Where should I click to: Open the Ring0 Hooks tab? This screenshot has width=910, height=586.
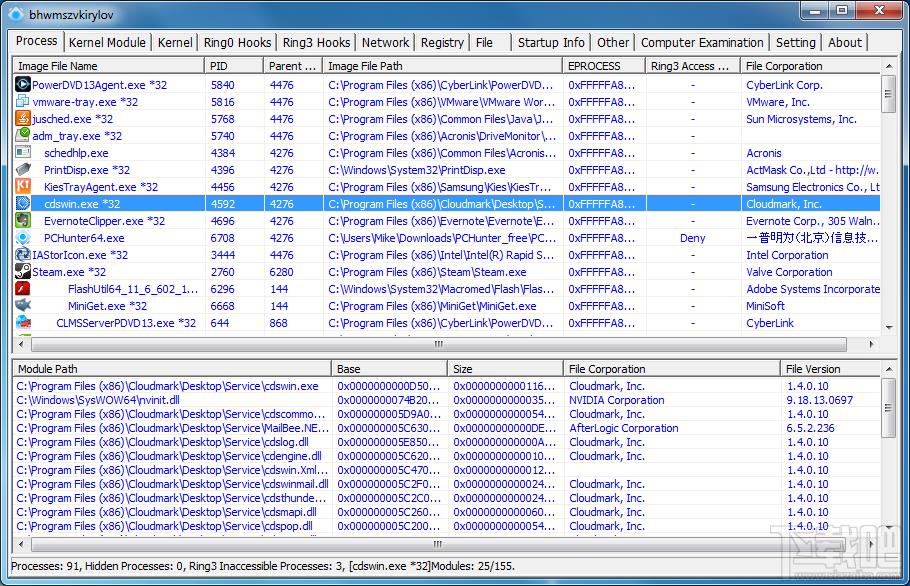pyautogui.click(x=237, y=42)
